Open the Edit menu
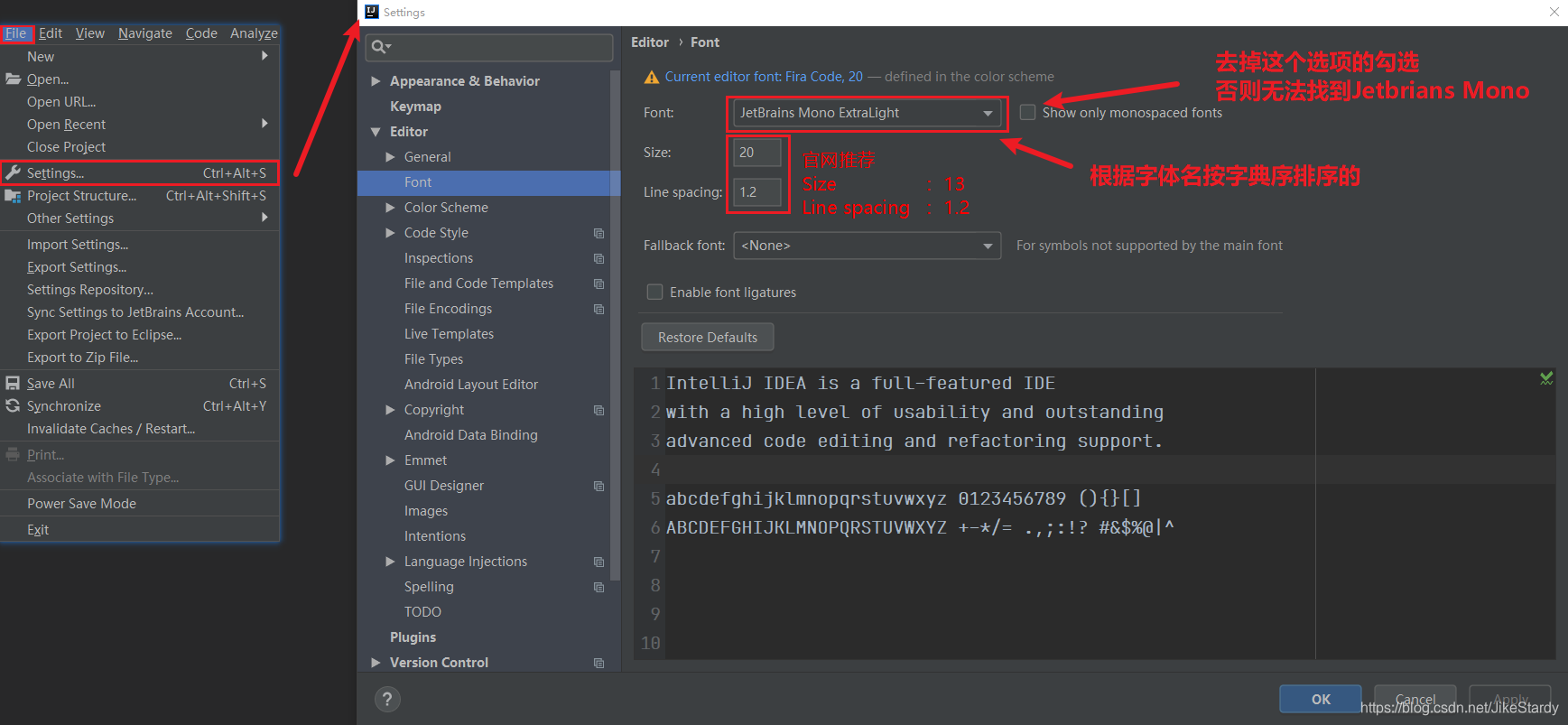Screen dimensions: 1568x725 click(x=51, y=33)
